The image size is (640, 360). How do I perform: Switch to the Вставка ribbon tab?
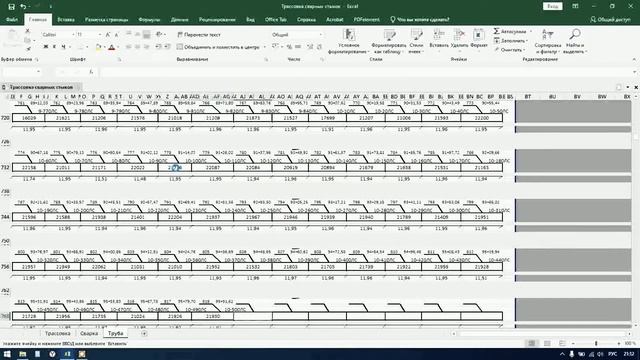tap(66, 20)
